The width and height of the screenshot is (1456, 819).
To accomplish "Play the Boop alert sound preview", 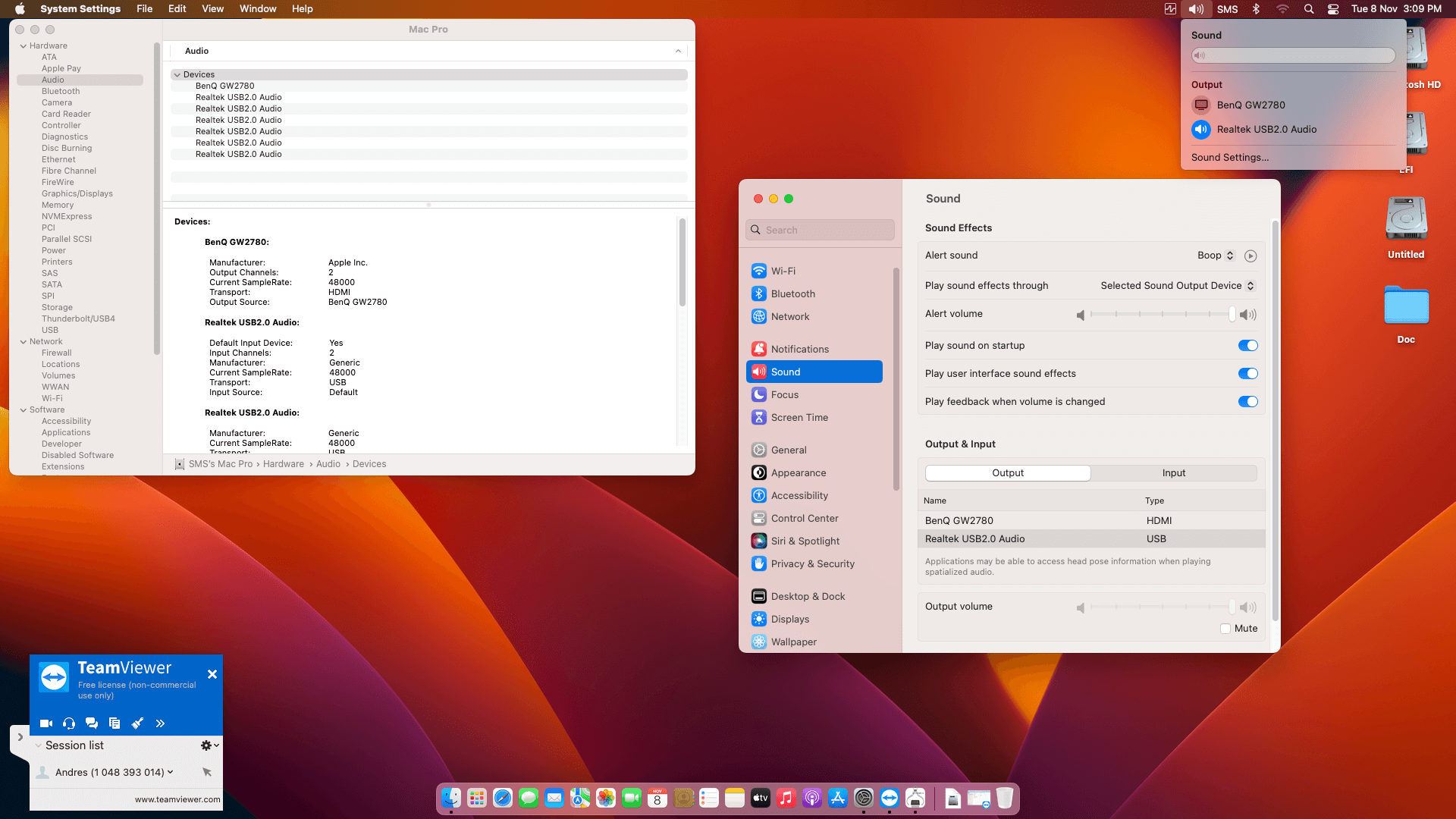I will tap(1250, 256).
